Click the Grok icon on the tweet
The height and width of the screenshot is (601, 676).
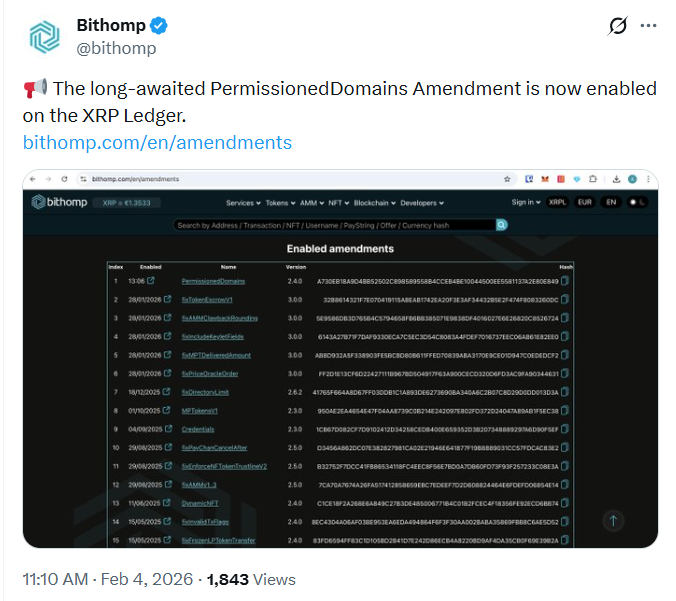(618, 26)
